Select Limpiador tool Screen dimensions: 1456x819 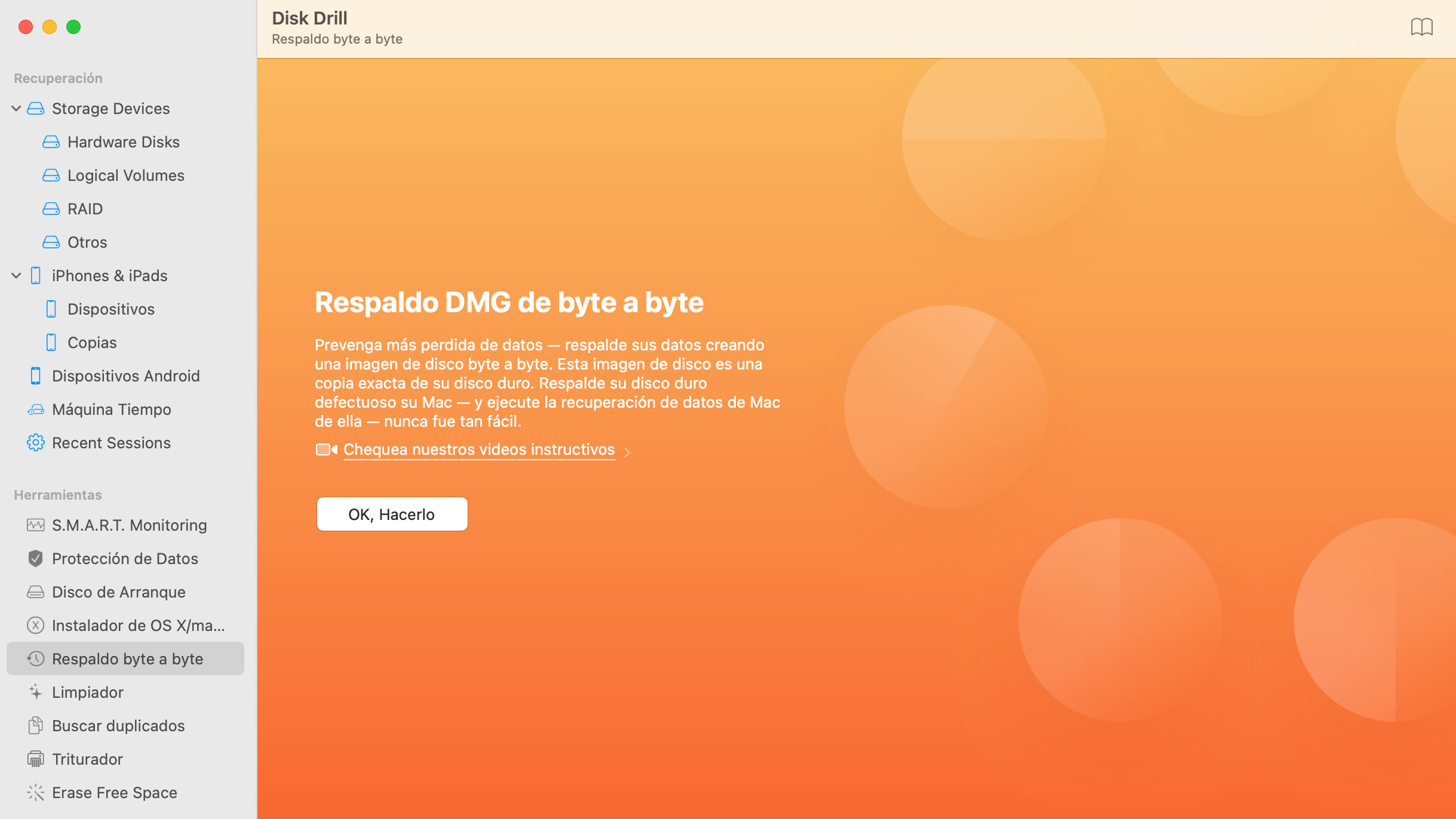[87, 692]
